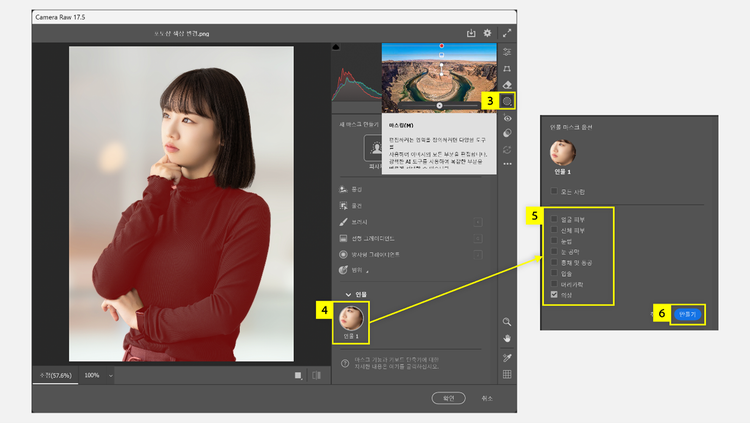
Task: Uncheck the 의상 clothes checkbox
Action: pyautogui.click(x=554, y=295)
